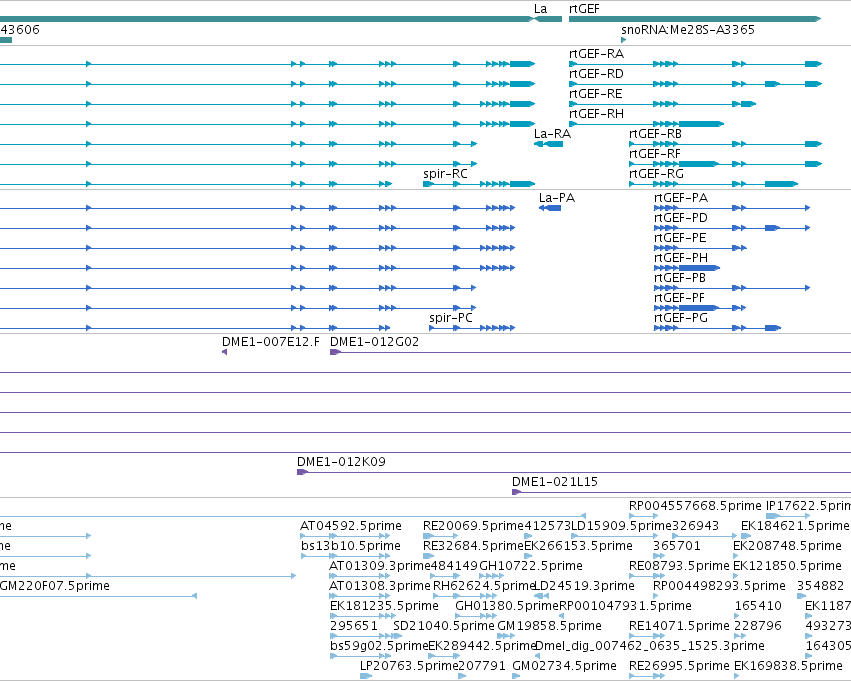Select the rtGEF-RA transcript label
The height and width of the screenshot is (681, 851).
(596, 54)
